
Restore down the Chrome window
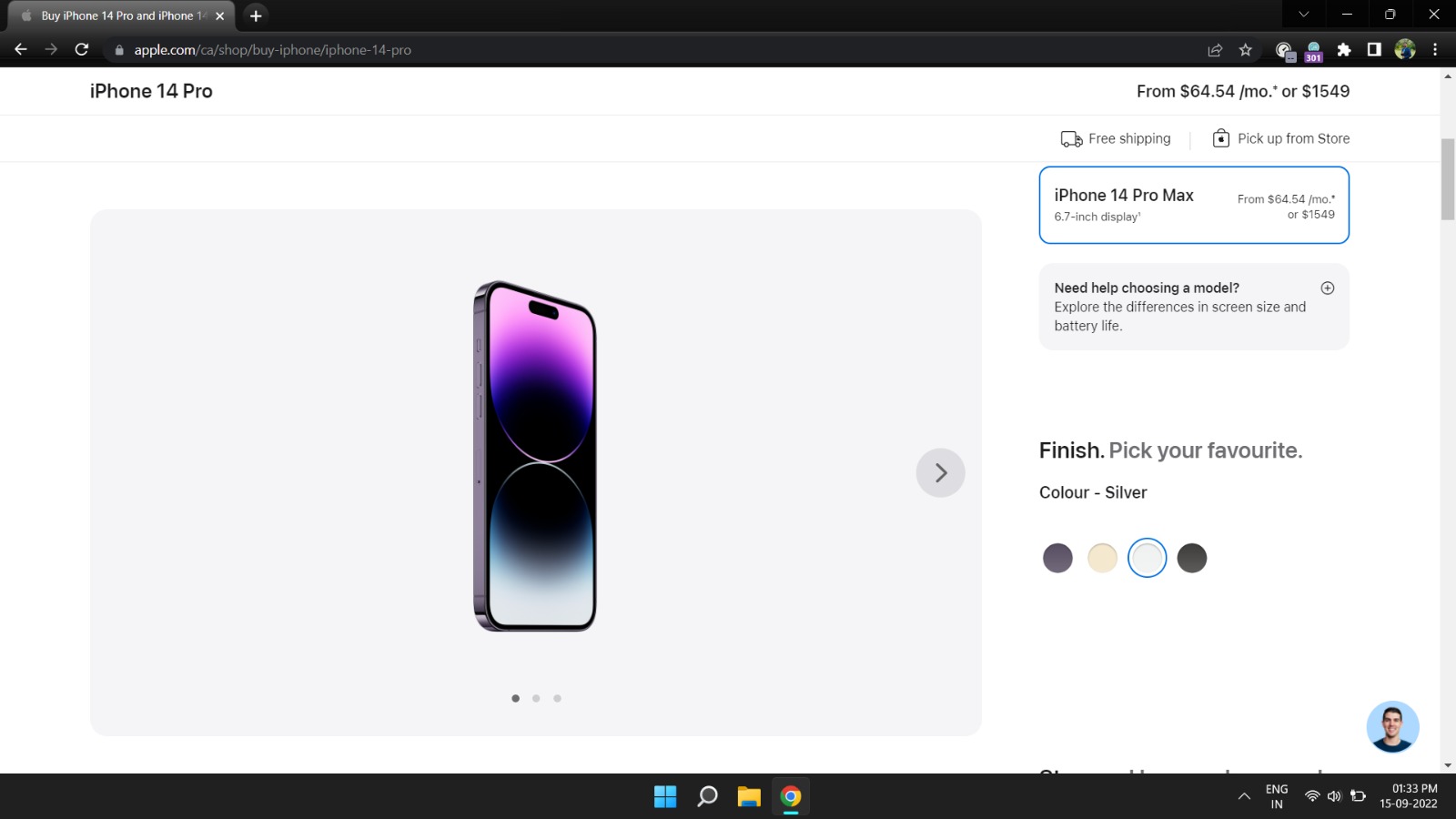[1390, 15]
